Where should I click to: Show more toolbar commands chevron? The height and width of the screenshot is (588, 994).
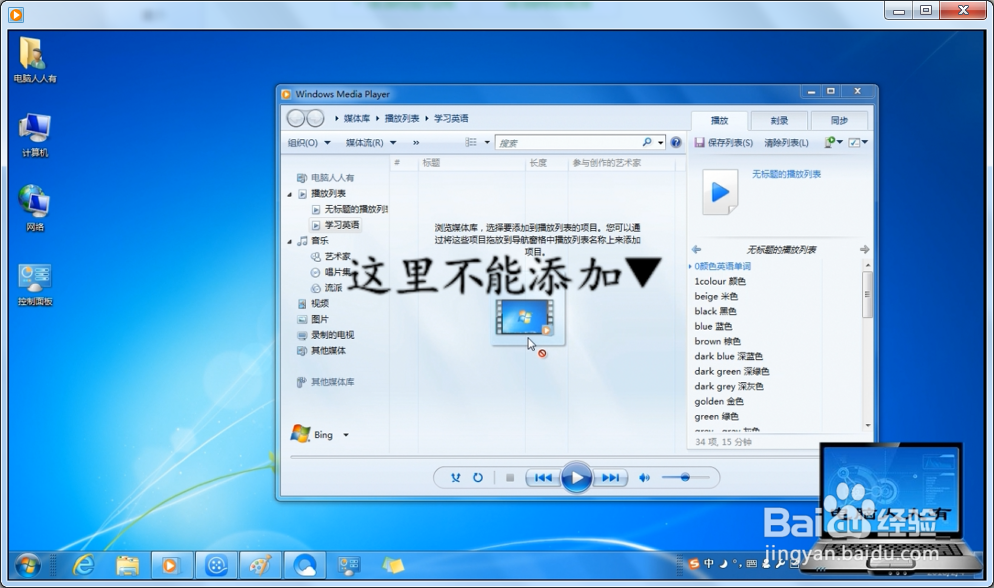416,143
